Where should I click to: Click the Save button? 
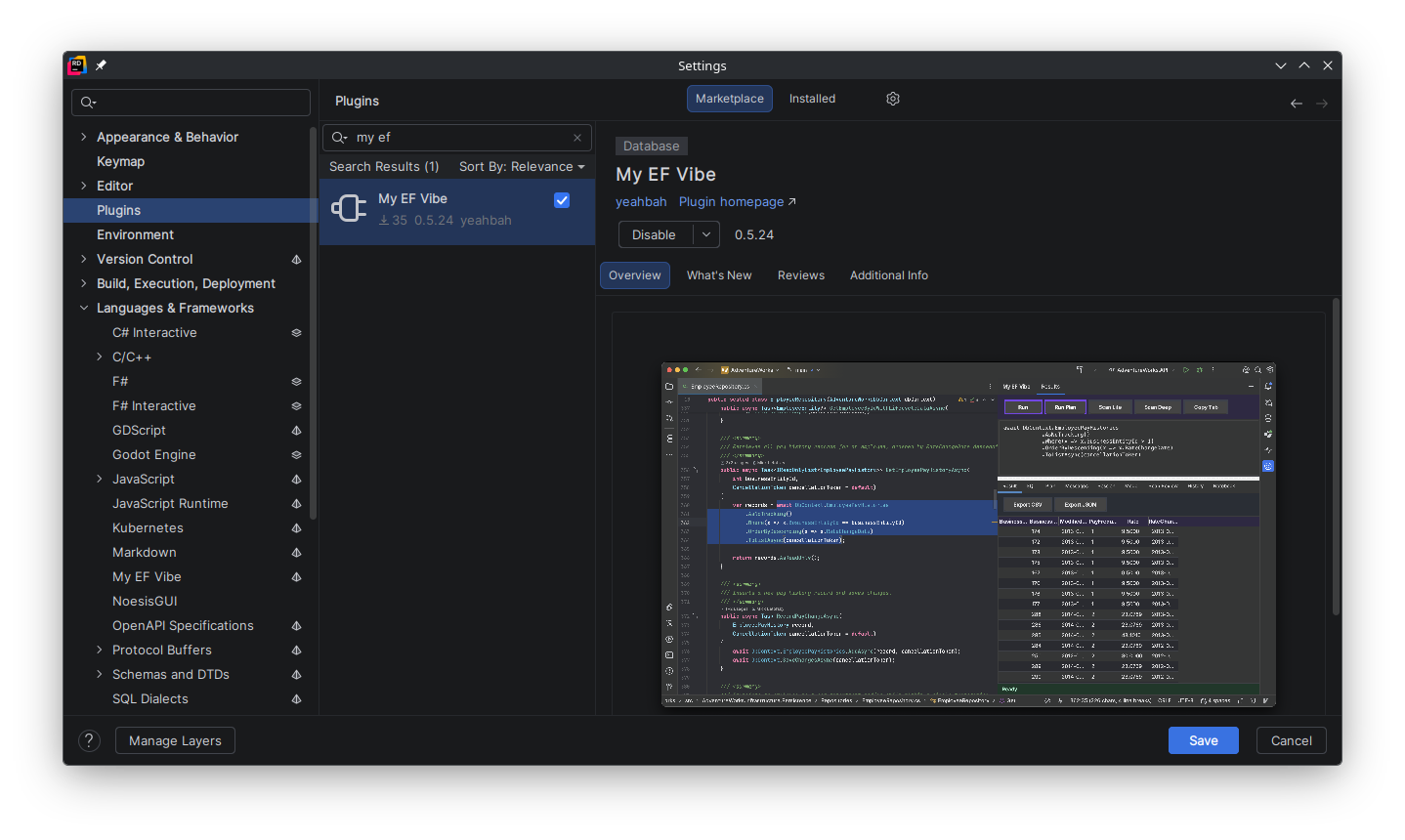point(1204,740)
